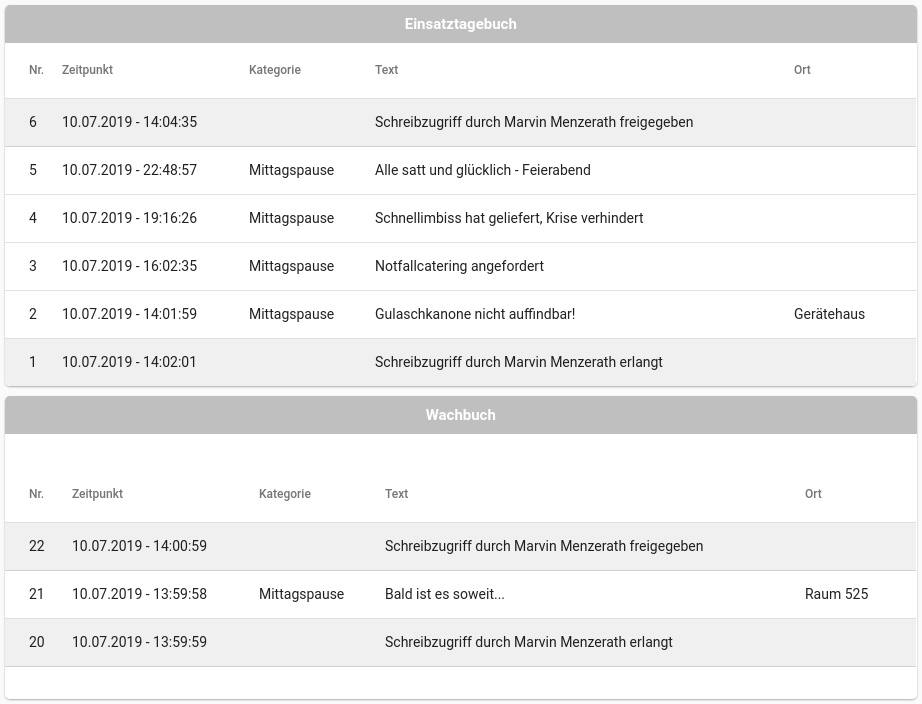Viewport: 922px width, 704px height.
Task: Click the Ort column header in Wachbuch
Action: (813, 494)
